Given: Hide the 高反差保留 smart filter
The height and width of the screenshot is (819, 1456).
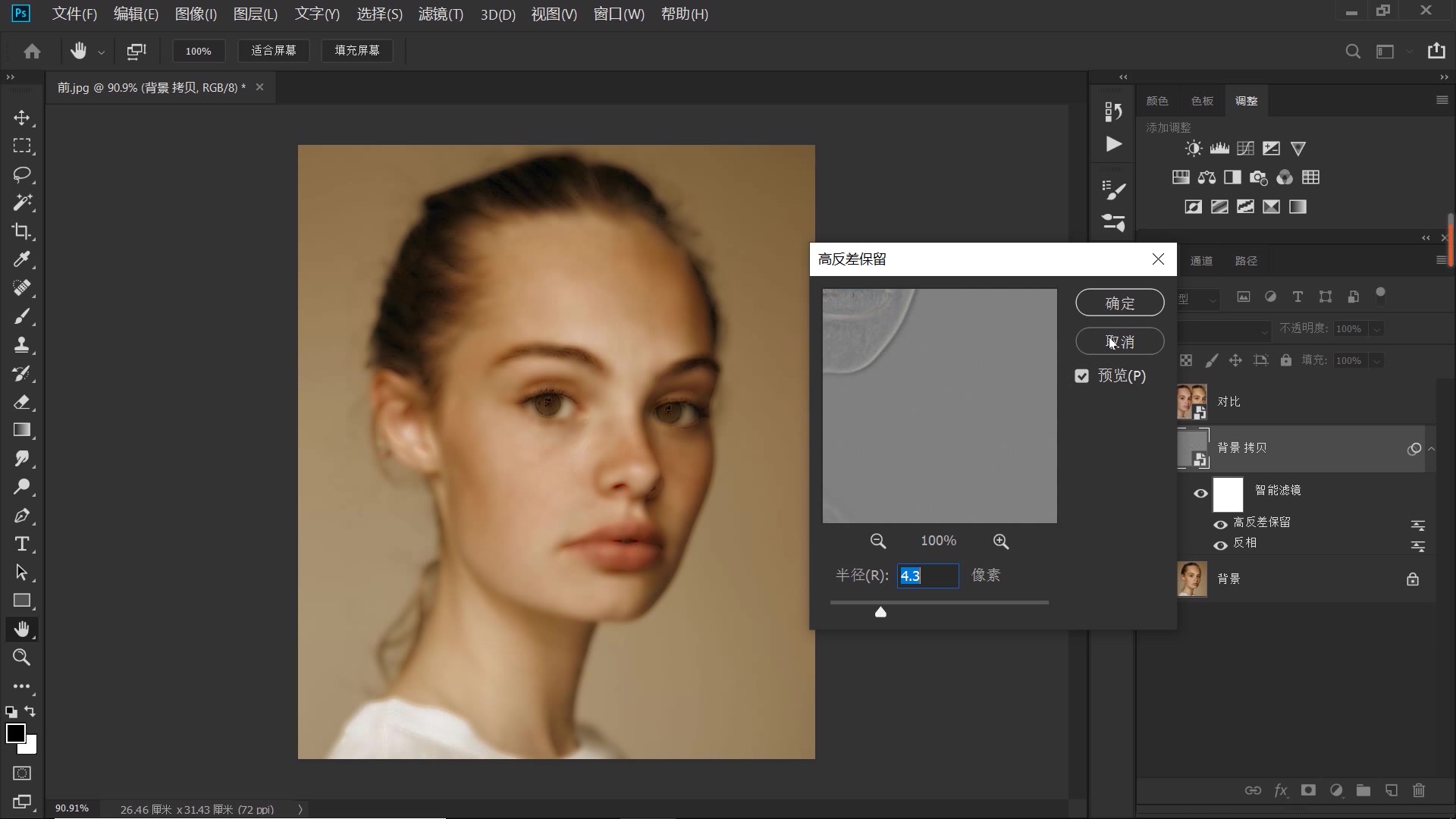Looking at the screenshot, I should [x=1220, y=525].
